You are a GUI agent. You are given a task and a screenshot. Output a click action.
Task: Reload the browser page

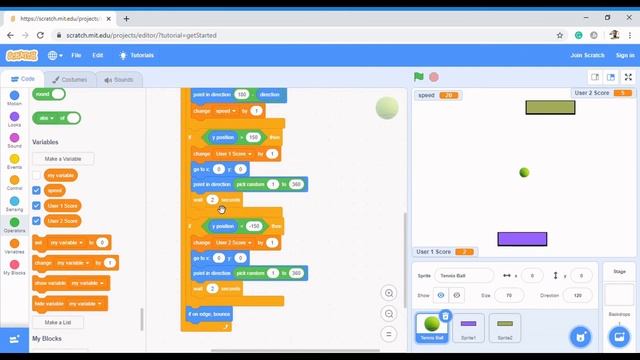click(x=40, y=36)
